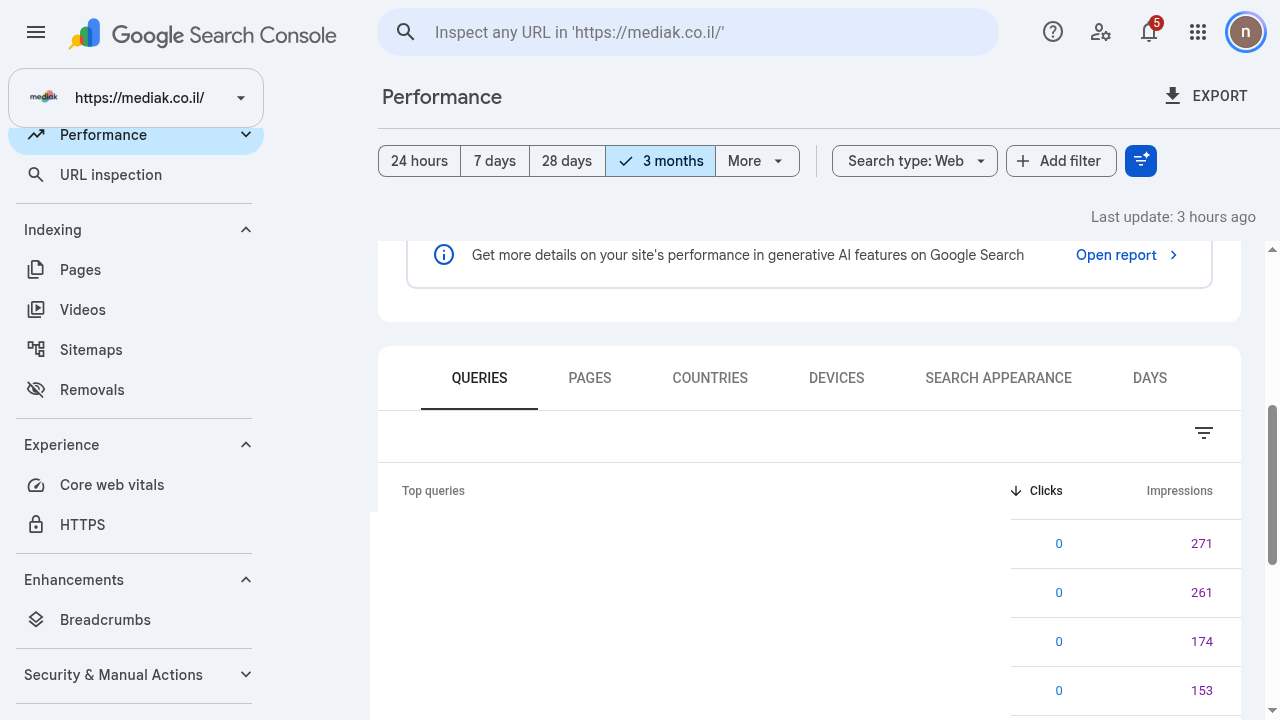Open the main hamburger menu
The image size is (1280, 720).
click(36, 32)
